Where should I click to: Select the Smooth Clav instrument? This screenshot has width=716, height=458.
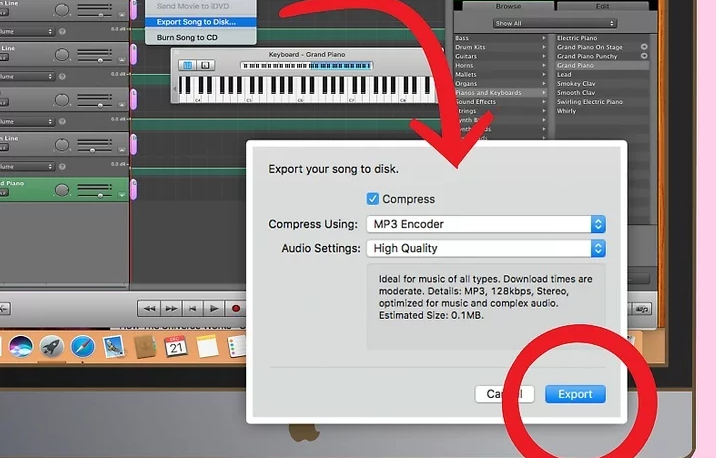pyautogui.click(x=576, y=93)
